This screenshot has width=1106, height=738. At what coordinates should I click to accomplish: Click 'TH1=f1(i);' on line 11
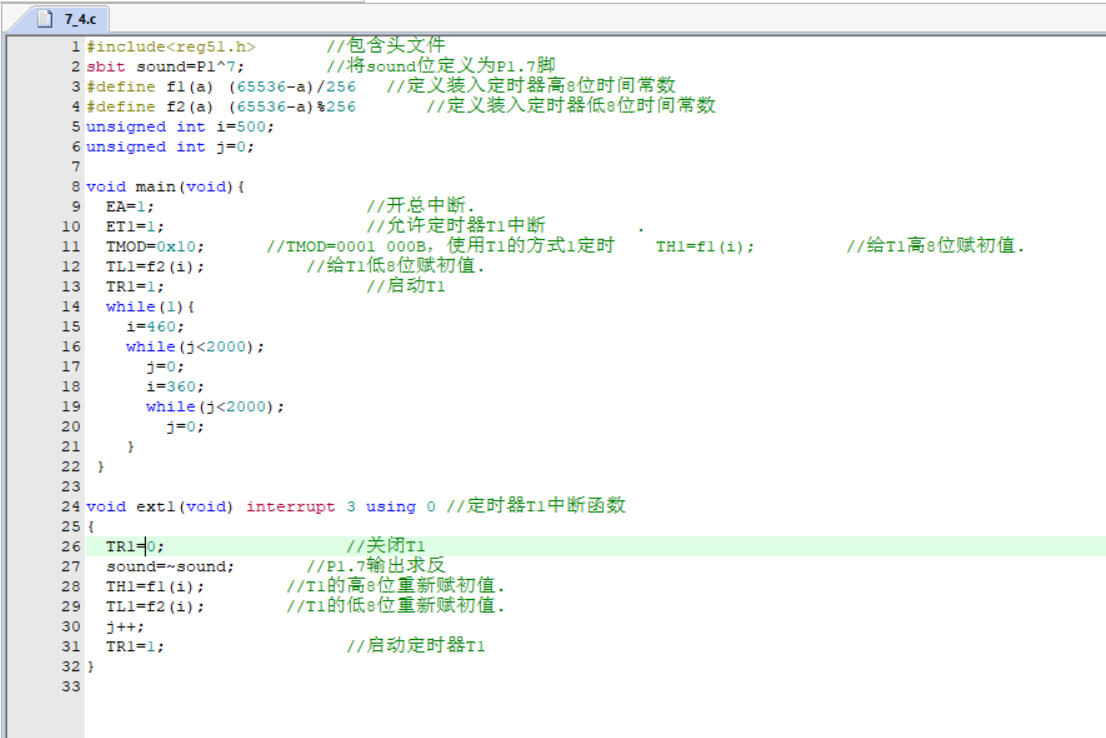tap(705, 246)
